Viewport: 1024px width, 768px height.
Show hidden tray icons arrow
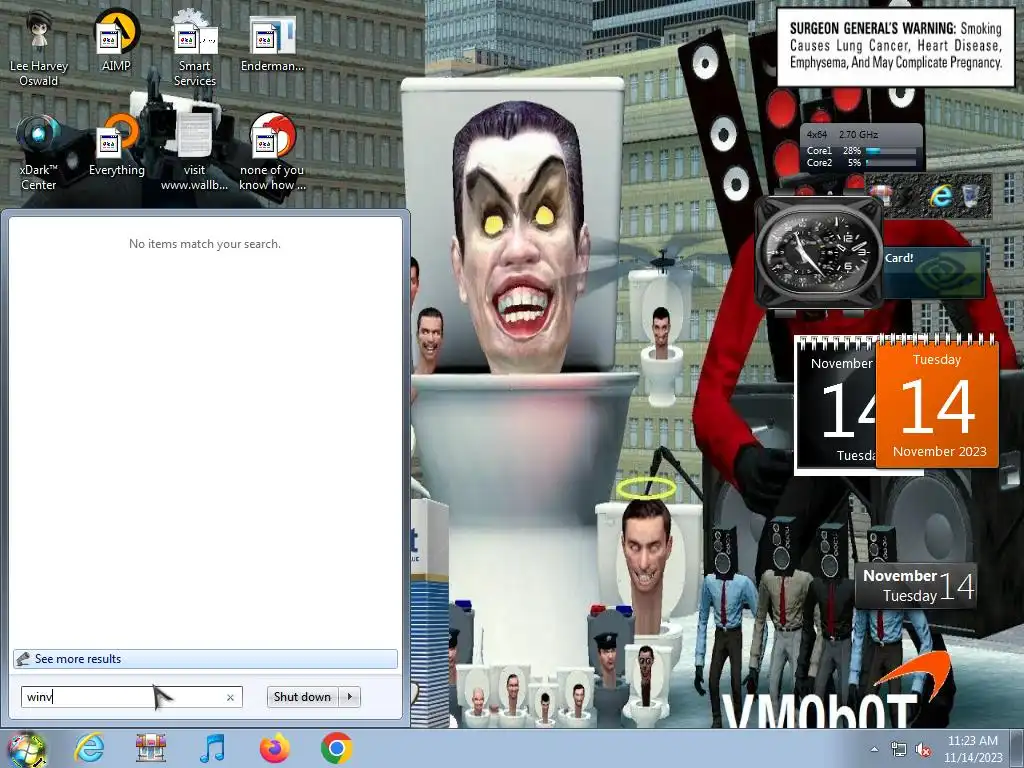[874, 749]
